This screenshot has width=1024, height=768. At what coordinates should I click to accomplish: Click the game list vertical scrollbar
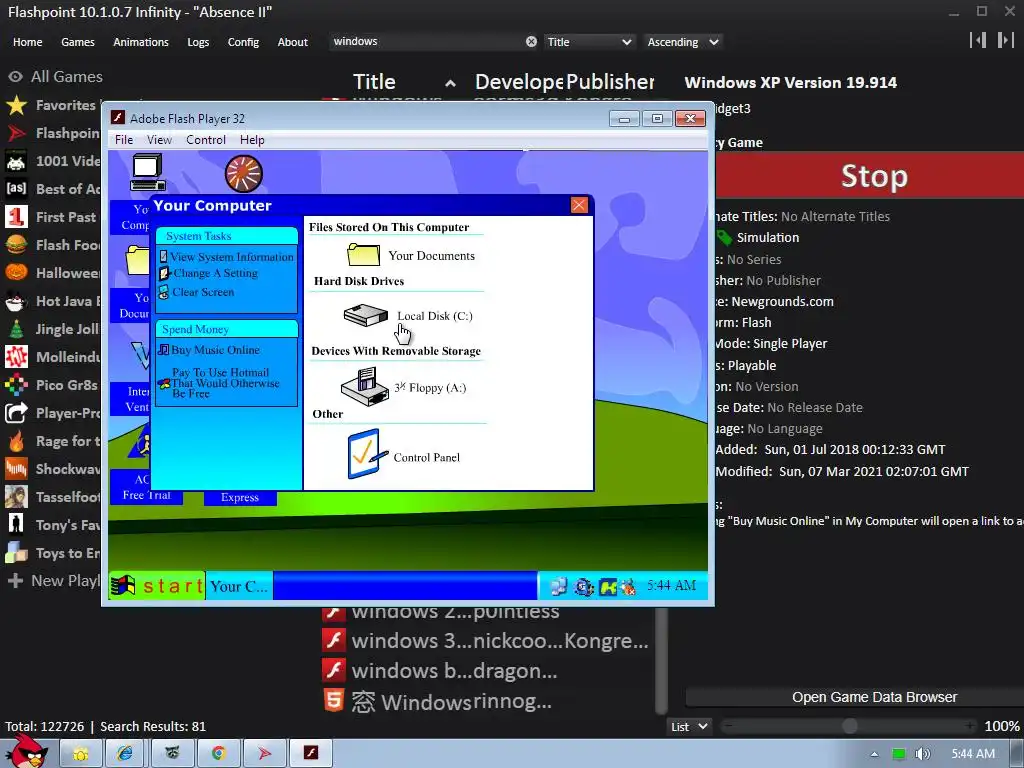[x=662, y=660]
